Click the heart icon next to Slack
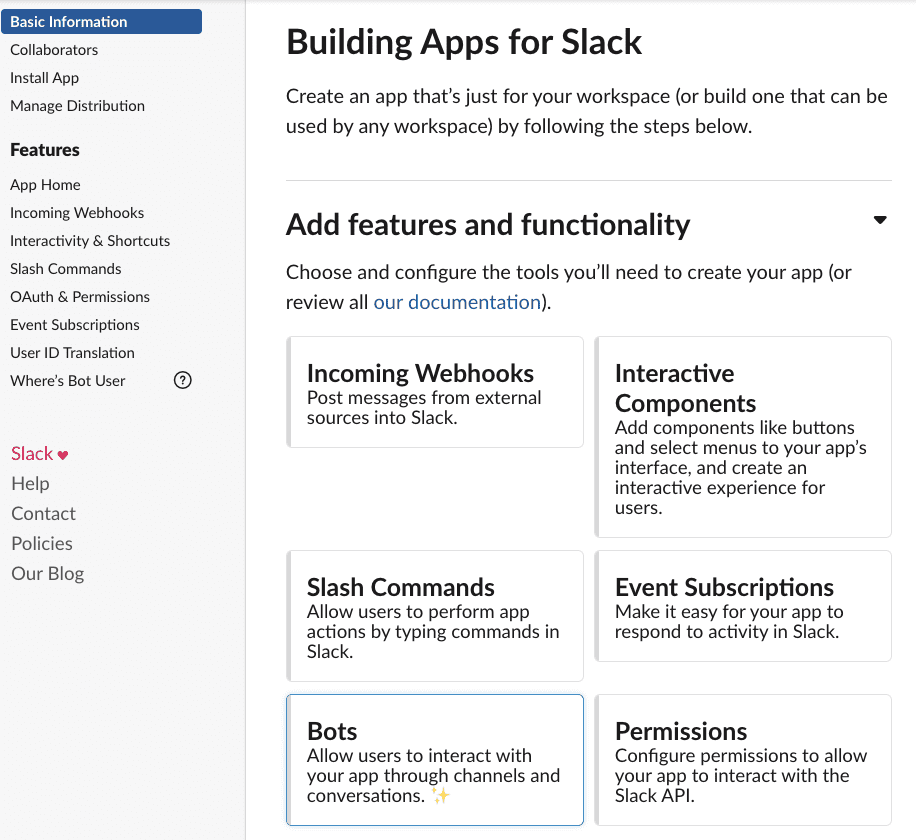The height and width of the screenshot is (840, 916). 61,453
